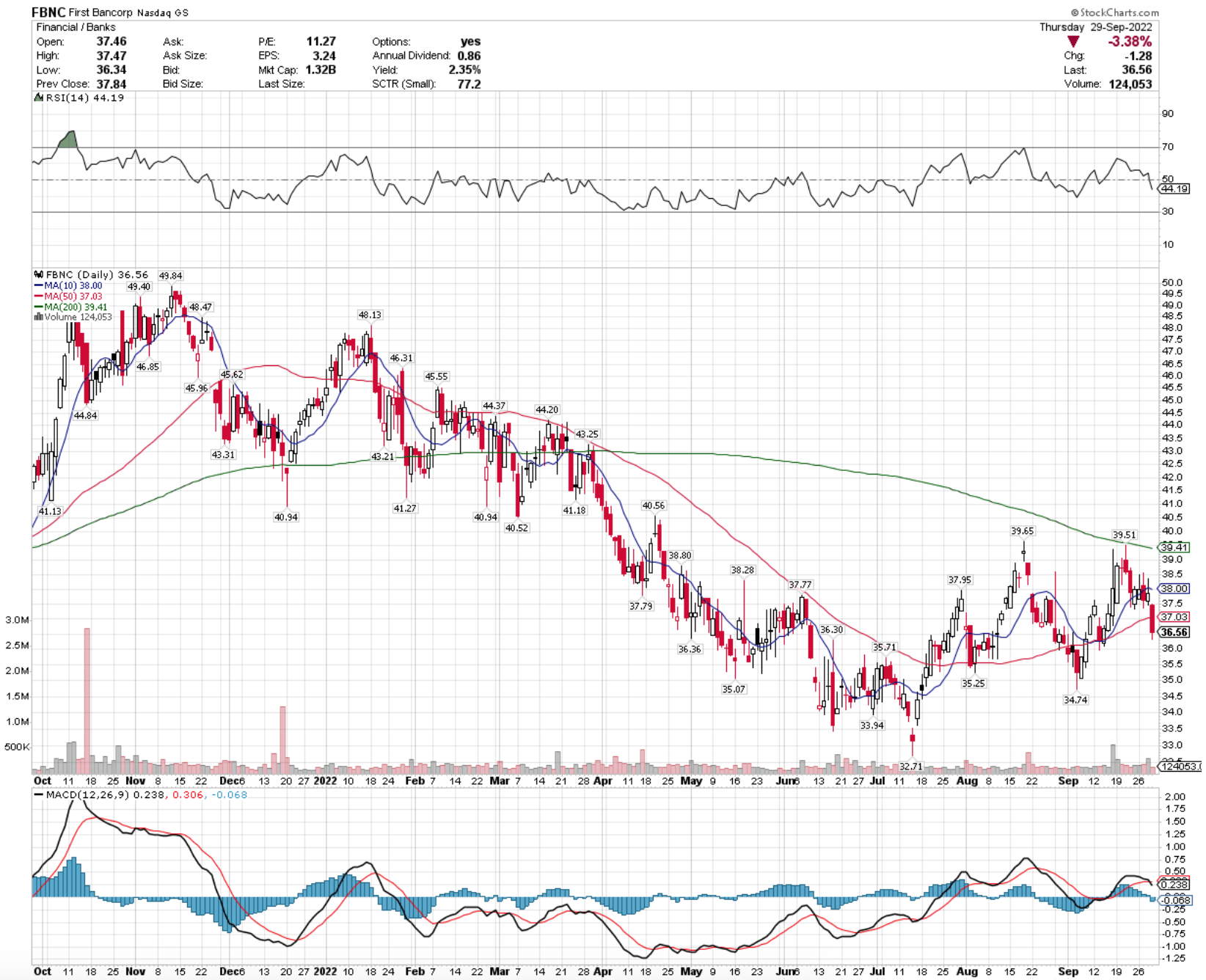The height and width of the screenshot is (980, 1206).
Task: Click the Open value 37.46
Action: coord(112,42)
